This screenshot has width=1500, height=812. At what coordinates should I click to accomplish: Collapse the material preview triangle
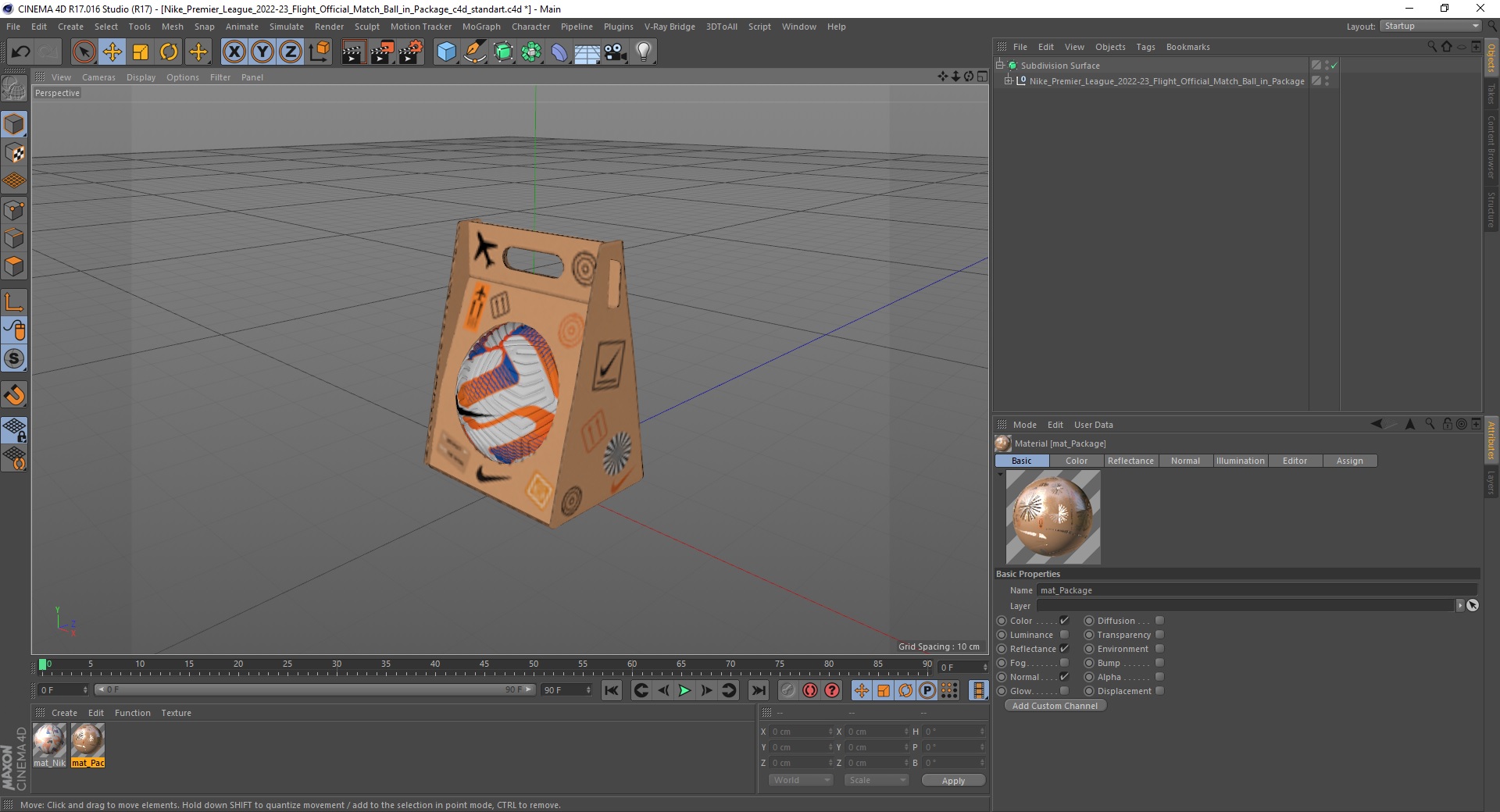1000,474
